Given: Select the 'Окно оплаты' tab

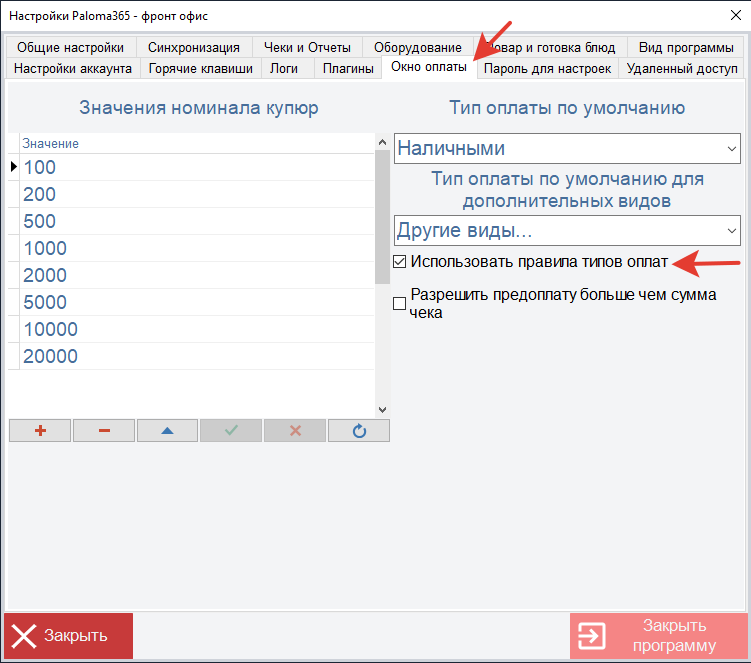Looking at the screenshot, I should [x=429, y=67].
